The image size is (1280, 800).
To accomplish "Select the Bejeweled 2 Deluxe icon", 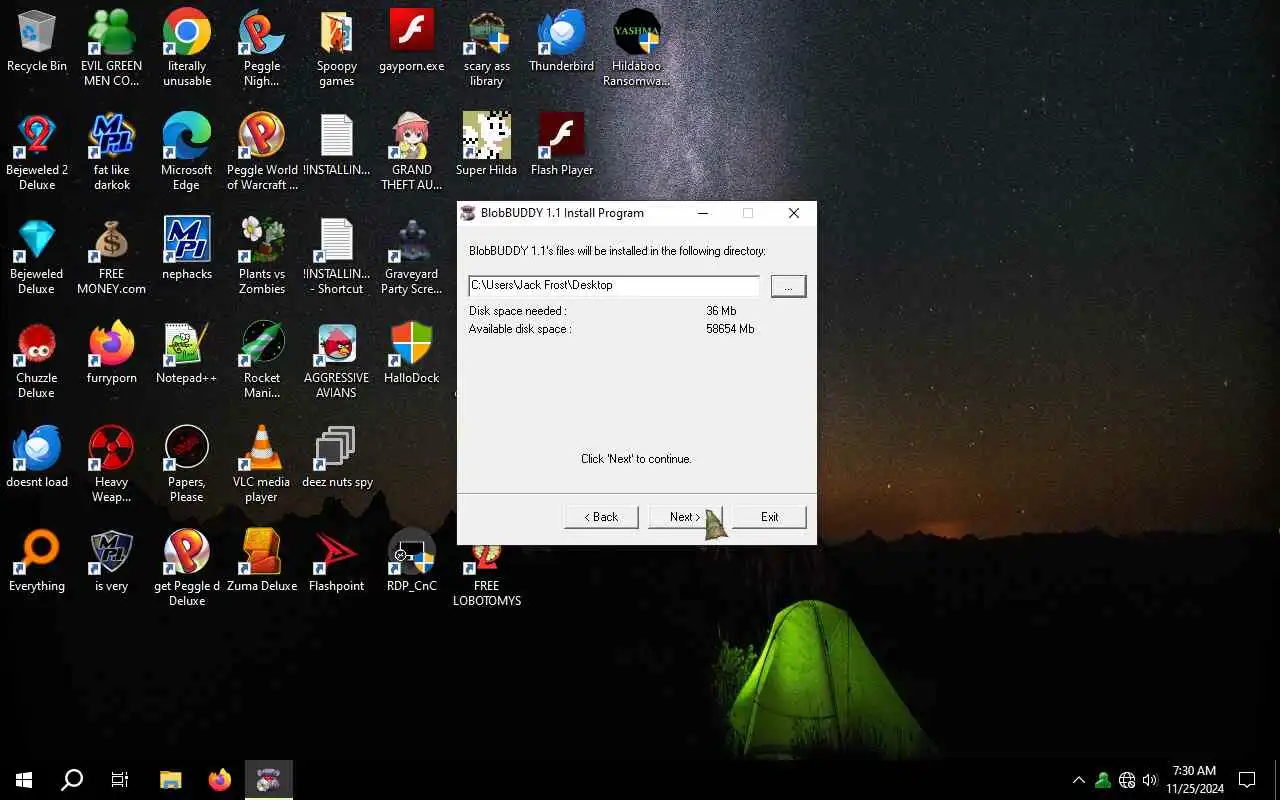I will (x=37, y=151).
